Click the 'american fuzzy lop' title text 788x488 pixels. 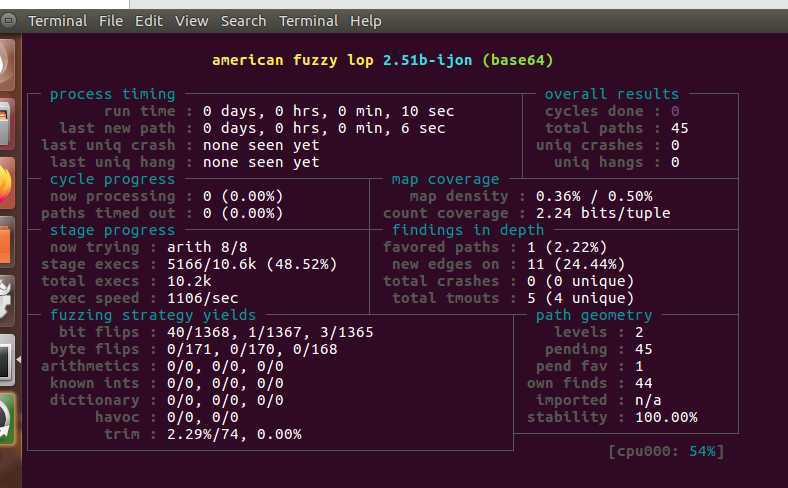(292, 60)
